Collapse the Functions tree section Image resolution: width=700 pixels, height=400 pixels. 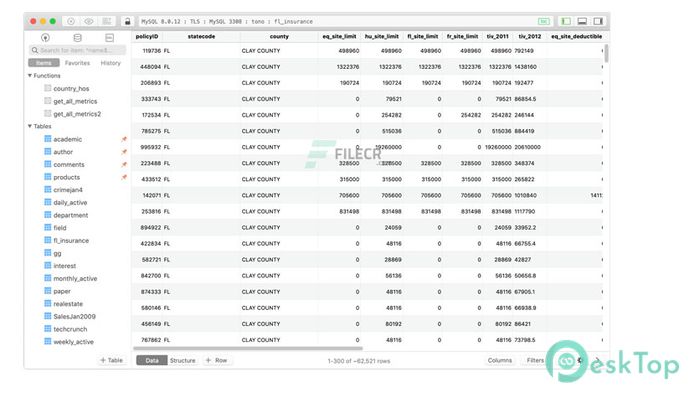point(30,75)
